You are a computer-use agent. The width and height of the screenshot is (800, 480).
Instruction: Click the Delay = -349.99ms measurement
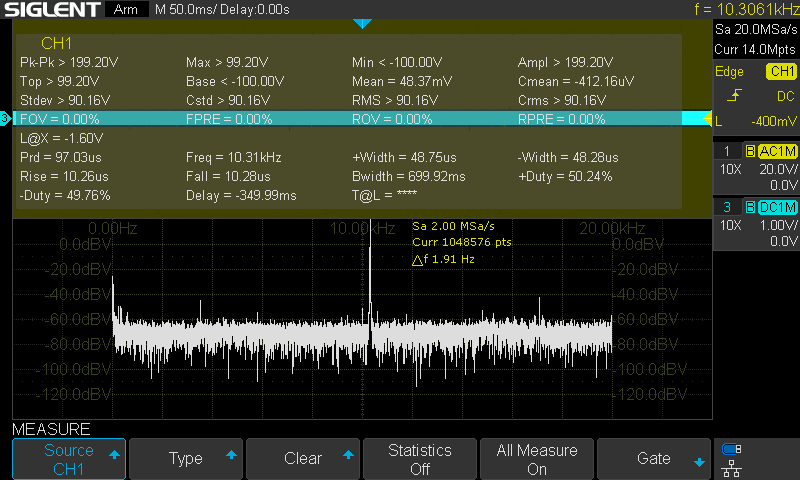click(241, 195)
